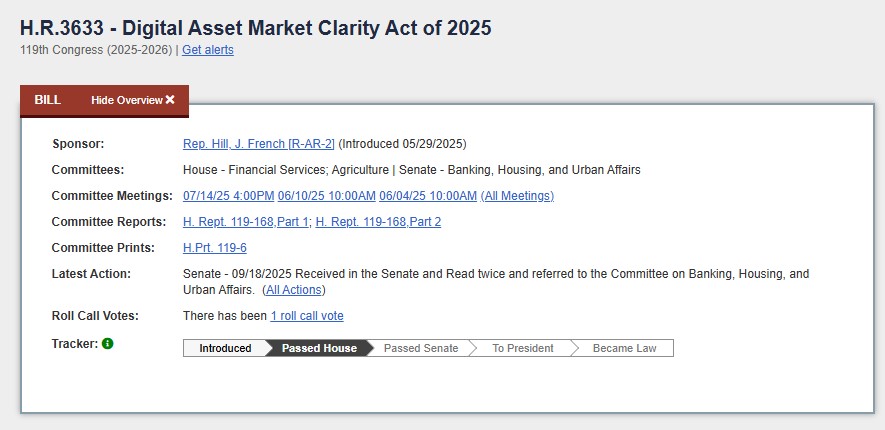Click the Passed Senate tracker stage
This screenshot has width=885, height=430.
[421, 348]
